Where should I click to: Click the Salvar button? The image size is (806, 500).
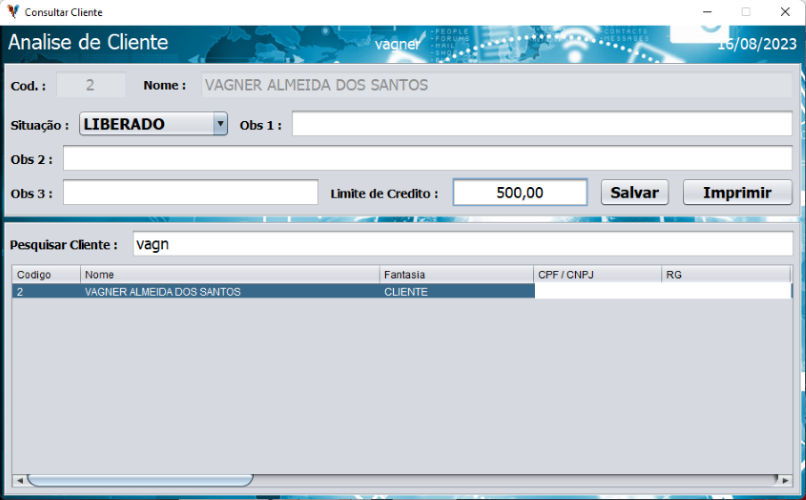[634, 193]
